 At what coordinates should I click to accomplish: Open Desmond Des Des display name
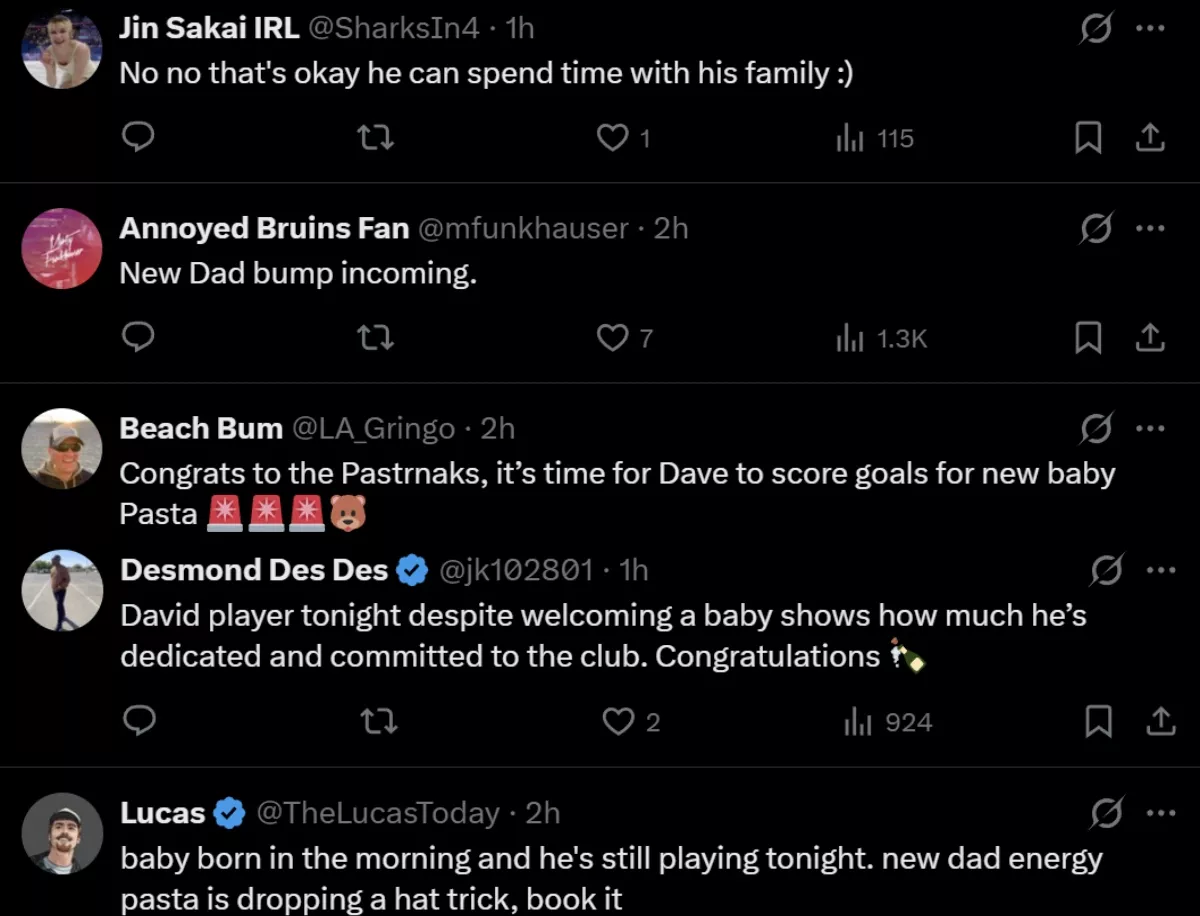[x=254, y=570]
